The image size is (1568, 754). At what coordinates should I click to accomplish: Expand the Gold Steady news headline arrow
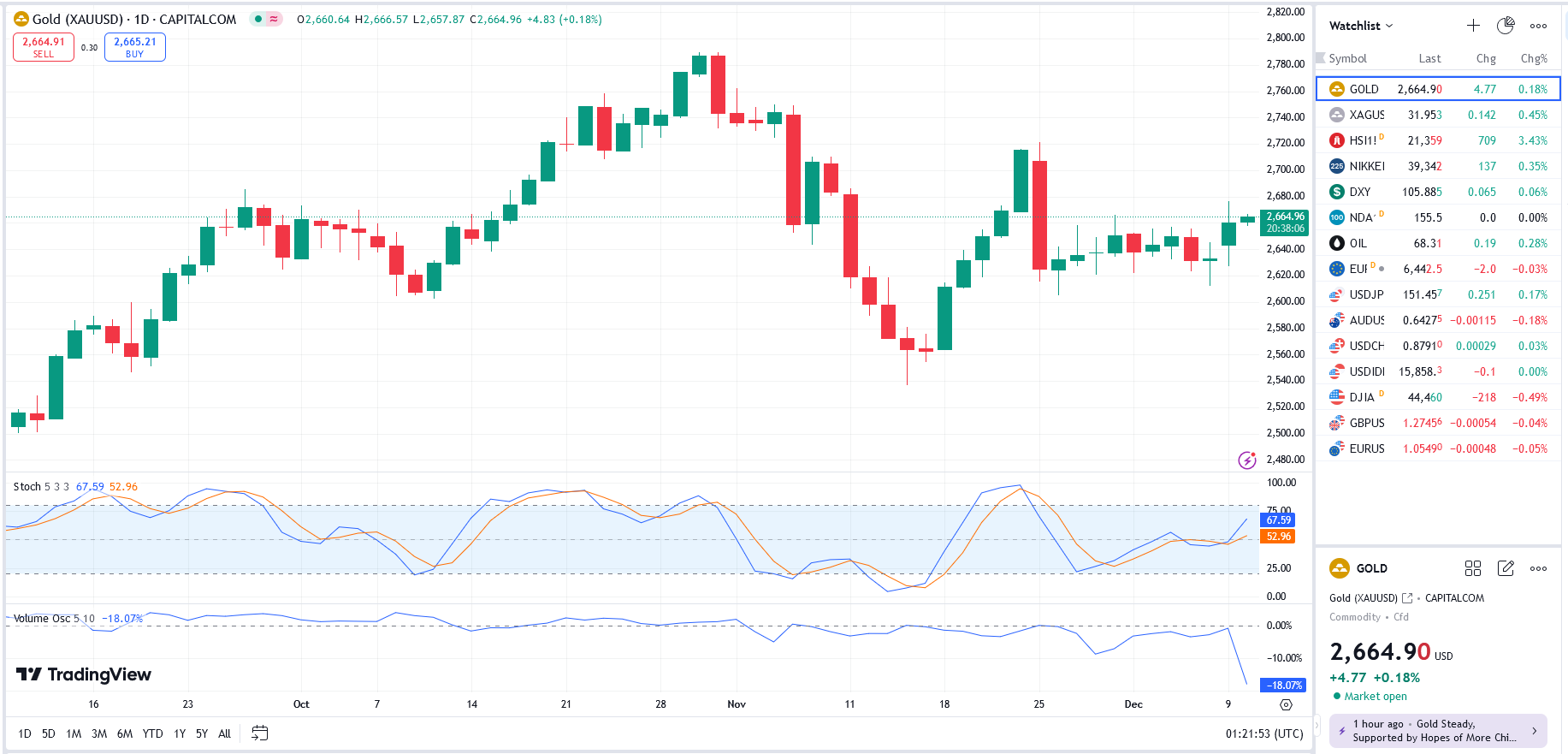(x=1534, y=731)
